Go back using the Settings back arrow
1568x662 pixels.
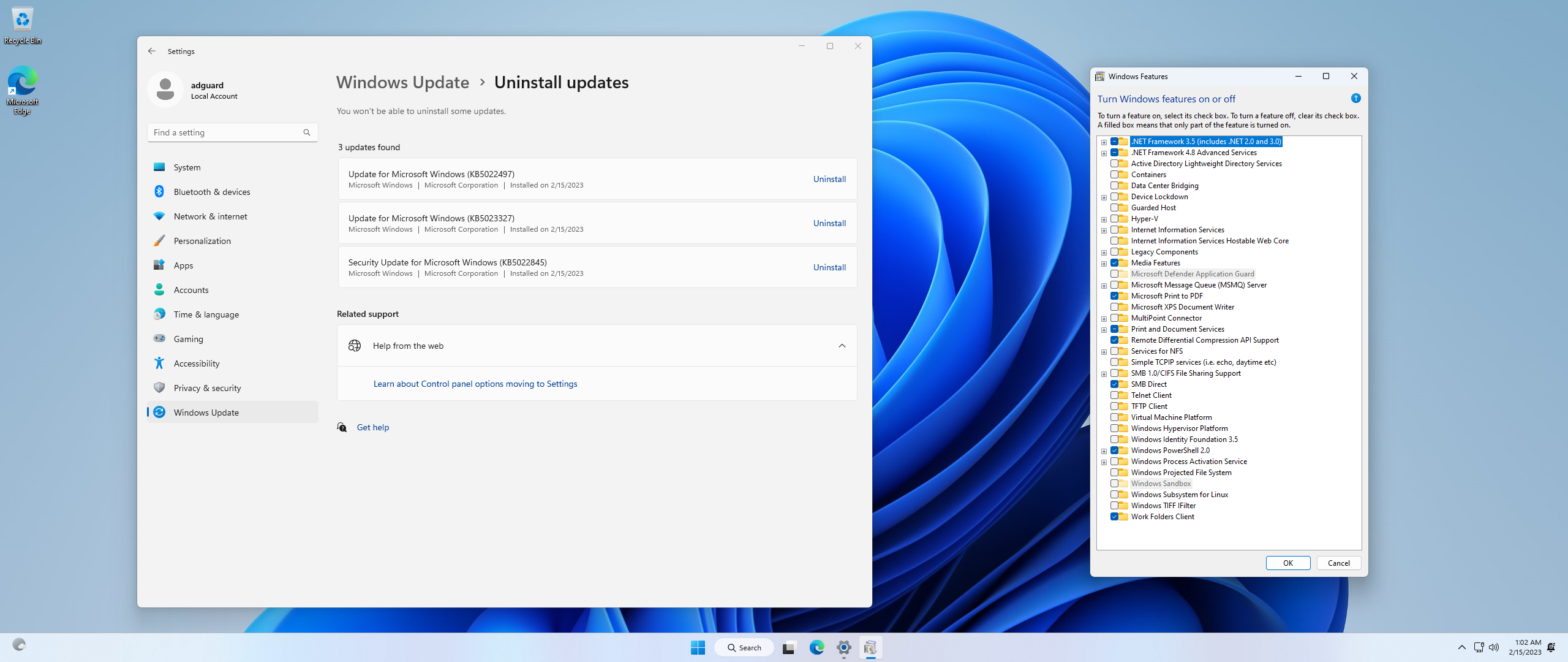pyautogui.click(x=152, y=51)
